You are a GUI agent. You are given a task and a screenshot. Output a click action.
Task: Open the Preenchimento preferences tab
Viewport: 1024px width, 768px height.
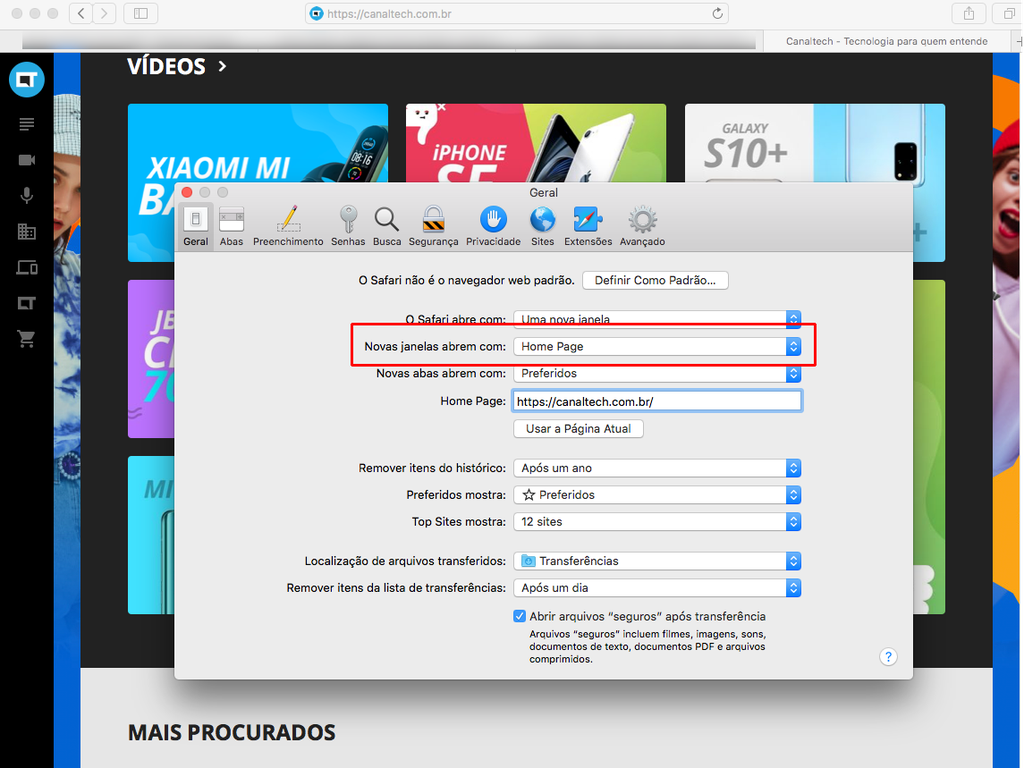click(x=288, y=226)
